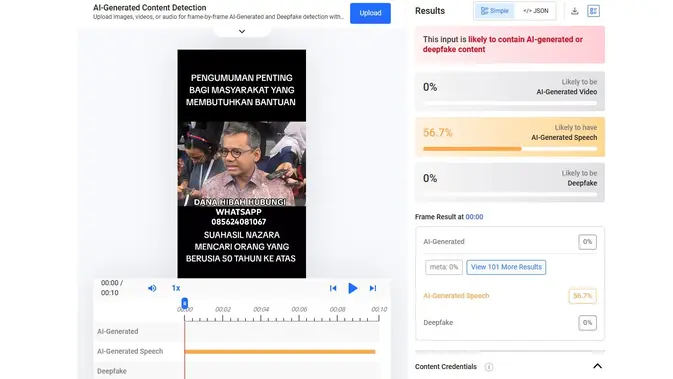
Task: Open the blue report icon beside download
Action: 594,11
